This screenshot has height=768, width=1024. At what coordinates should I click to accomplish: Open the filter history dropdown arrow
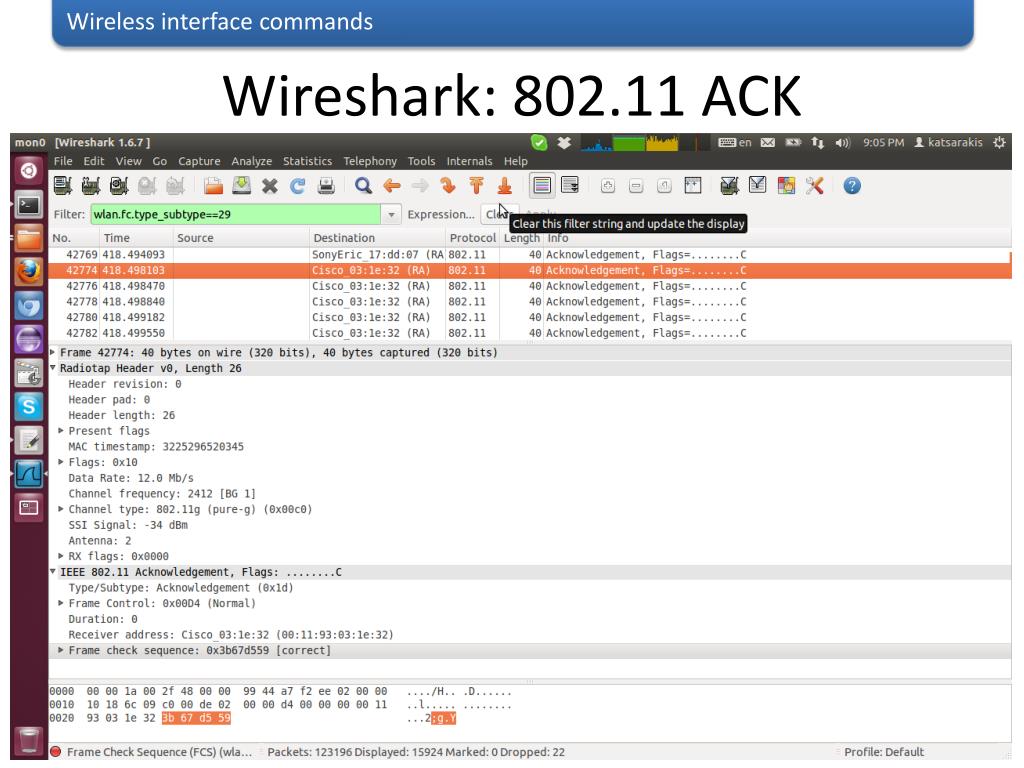[x=391, y=215]
